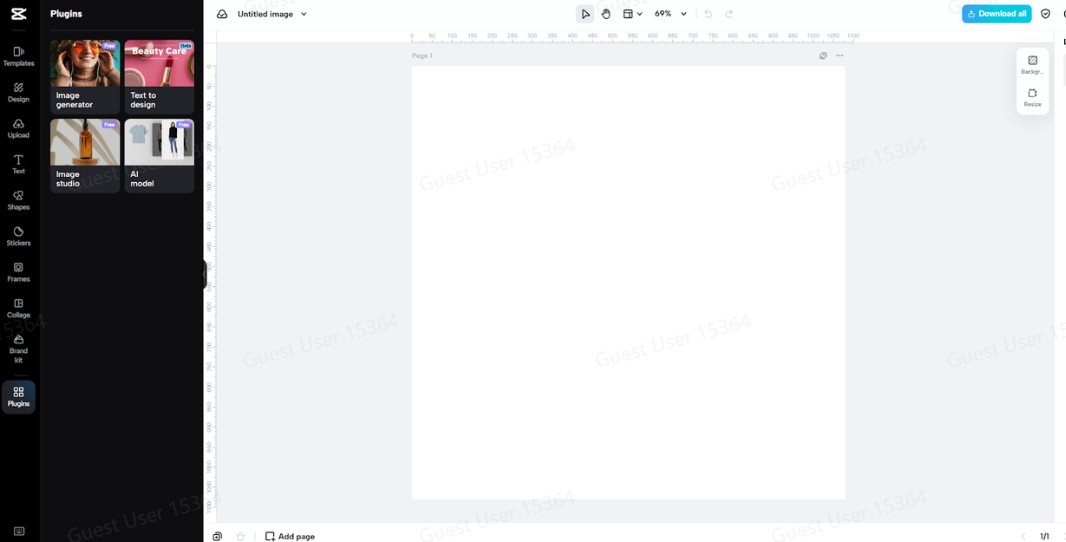
Task: Open the Stickers sidebar panel
Action: (x=19, y=237)
